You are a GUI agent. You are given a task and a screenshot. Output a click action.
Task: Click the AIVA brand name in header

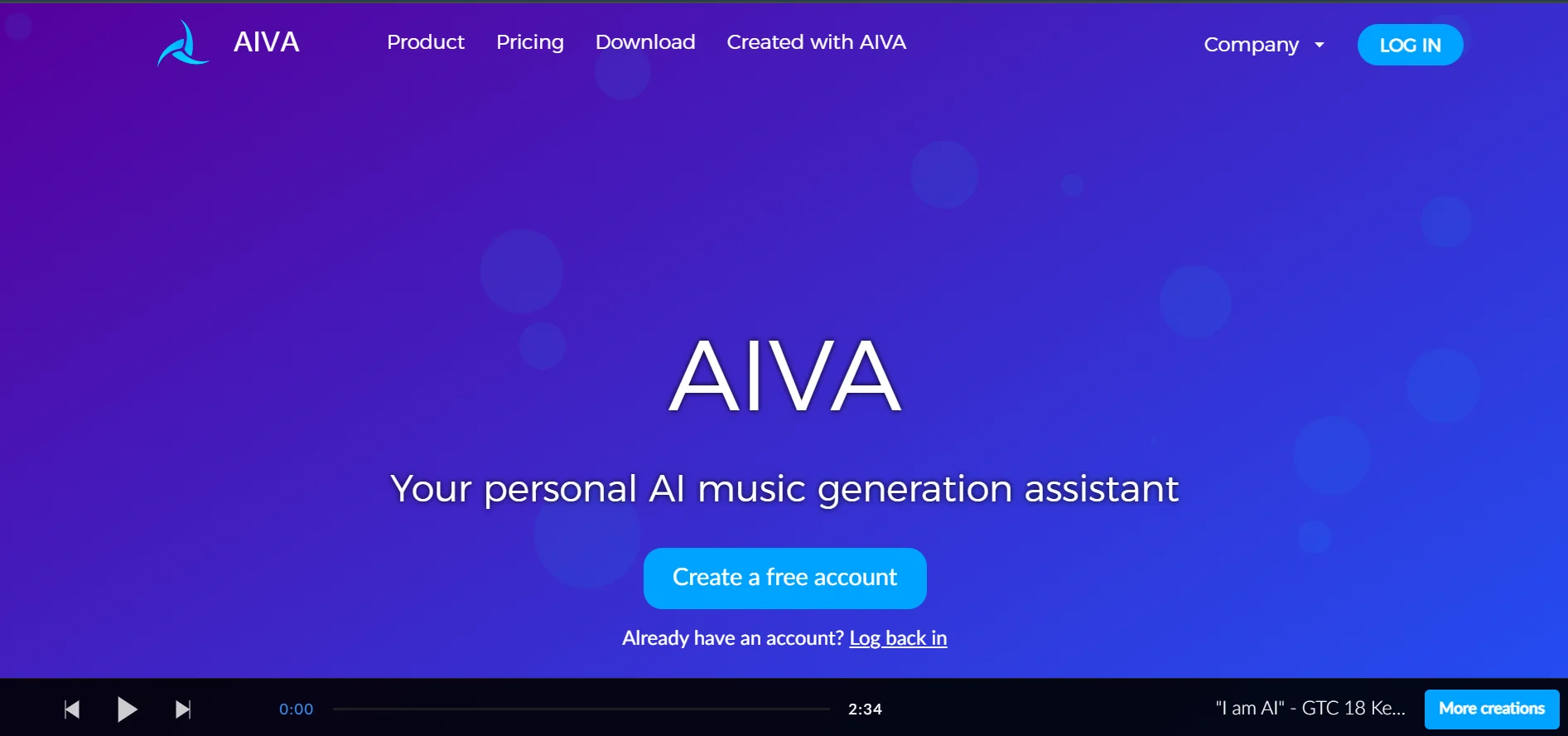[x=267, y=41]
